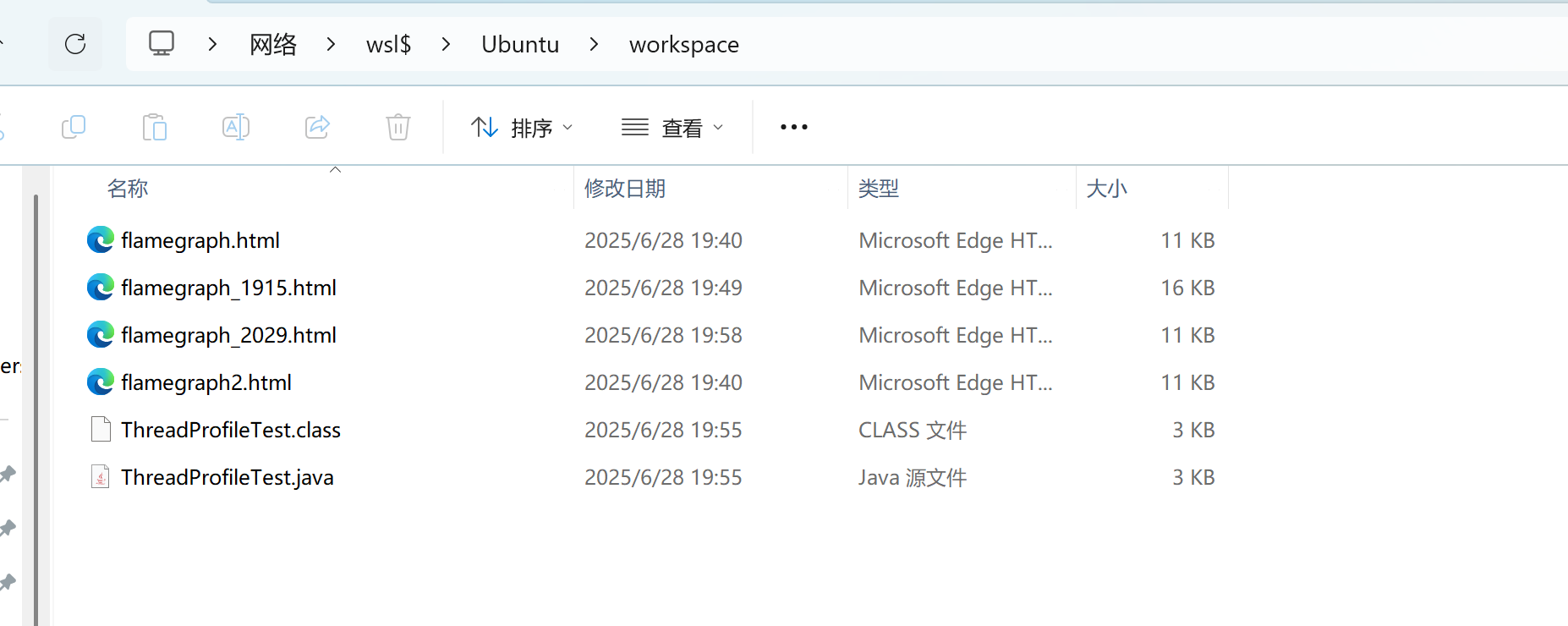The width and height of the screenshot is (1568, 626).
Task: Sort by the 大小 column header
Action: click(x=1106, y=188)
